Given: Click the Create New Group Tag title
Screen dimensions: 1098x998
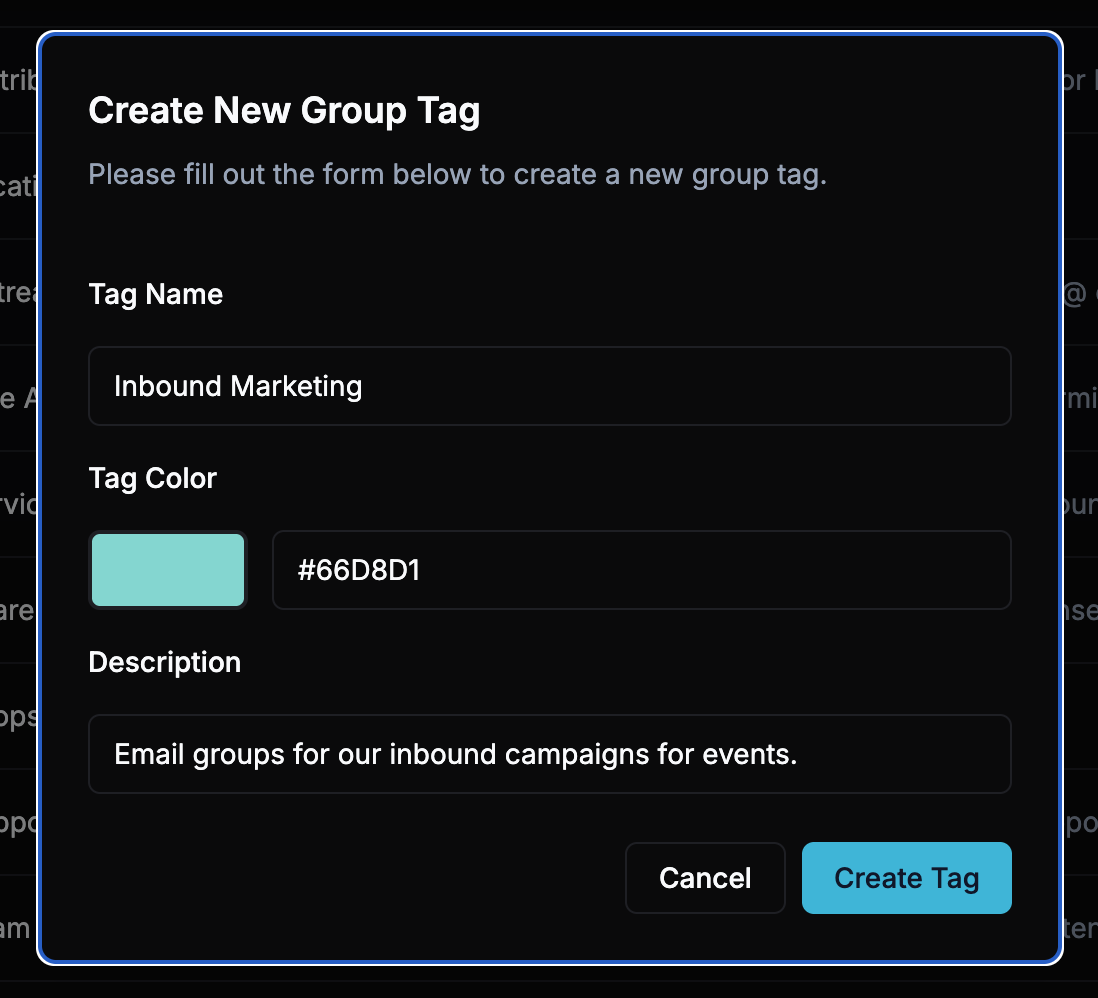Looking at the screenshot, I should point(285,110).
